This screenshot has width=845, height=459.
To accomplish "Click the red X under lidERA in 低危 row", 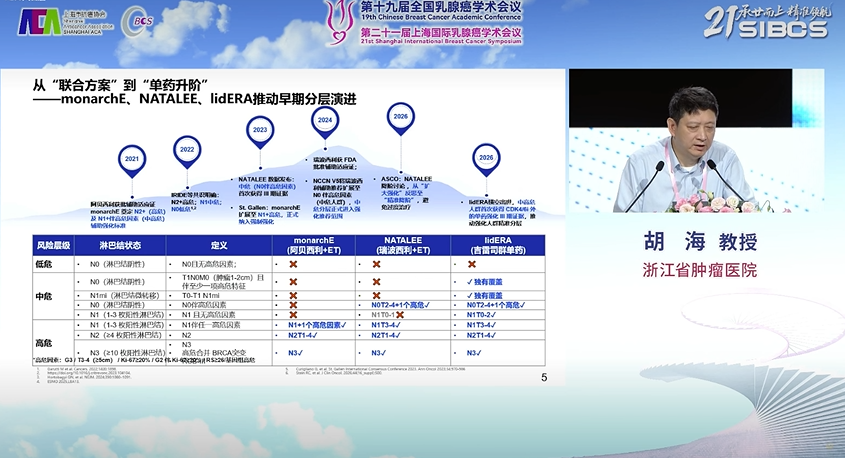I will coord(472,264).
